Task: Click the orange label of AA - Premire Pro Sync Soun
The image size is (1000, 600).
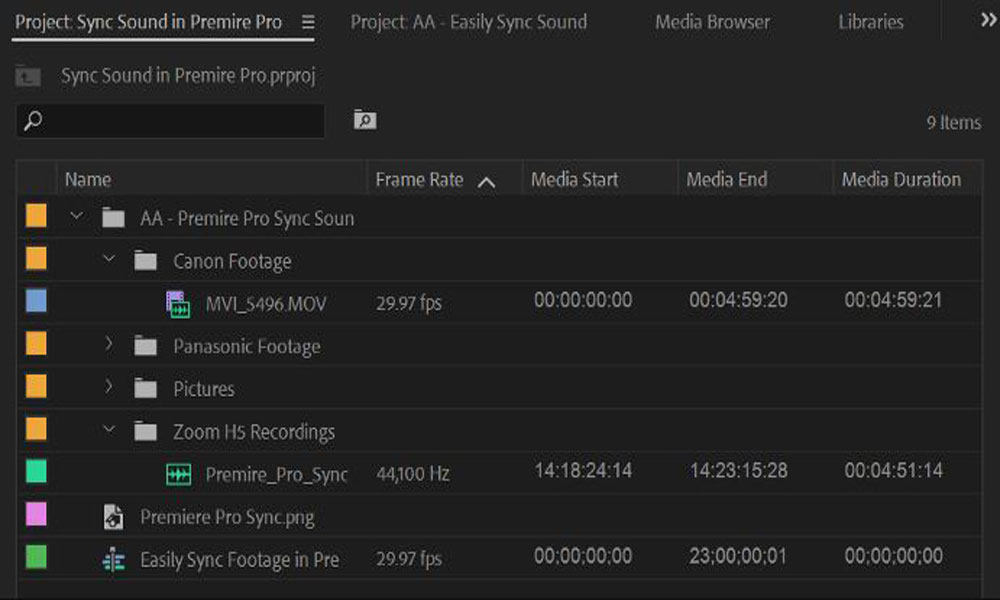Action: (x=36, y=216)
